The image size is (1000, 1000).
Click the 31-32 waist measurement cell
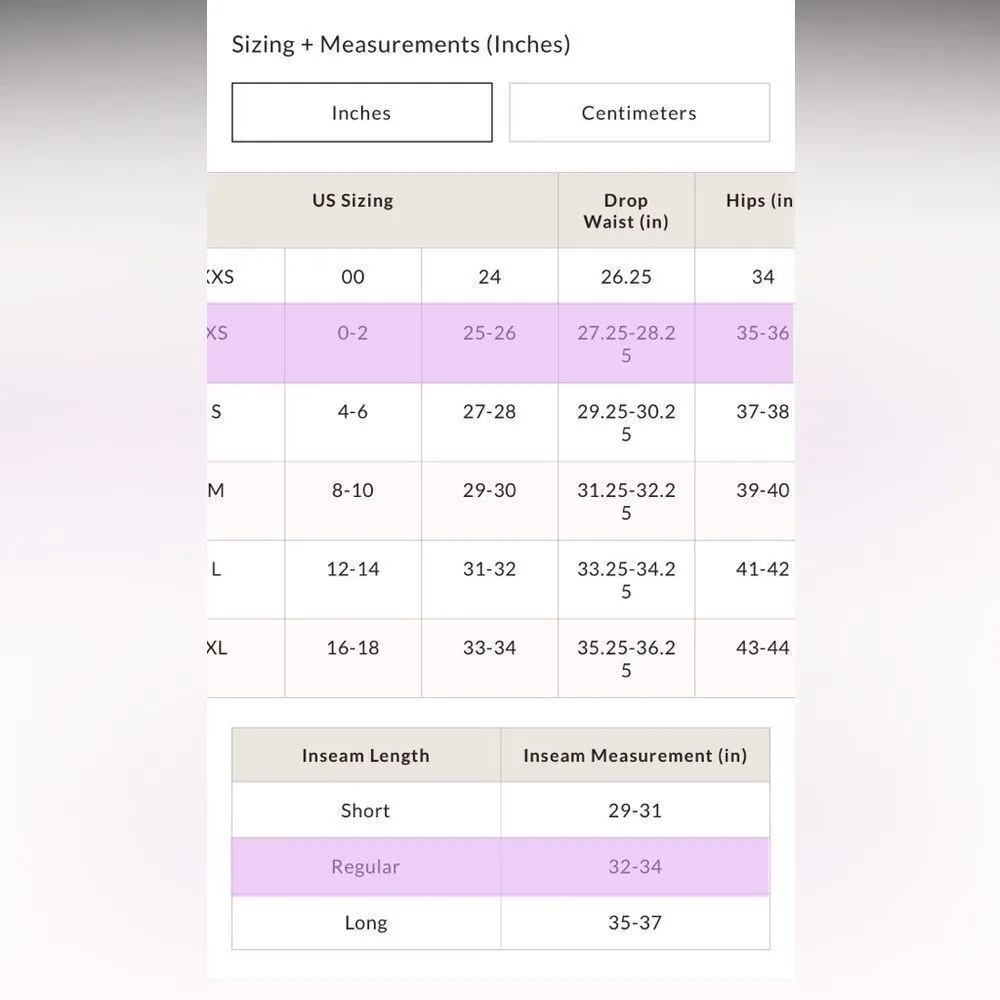point(489,569)
